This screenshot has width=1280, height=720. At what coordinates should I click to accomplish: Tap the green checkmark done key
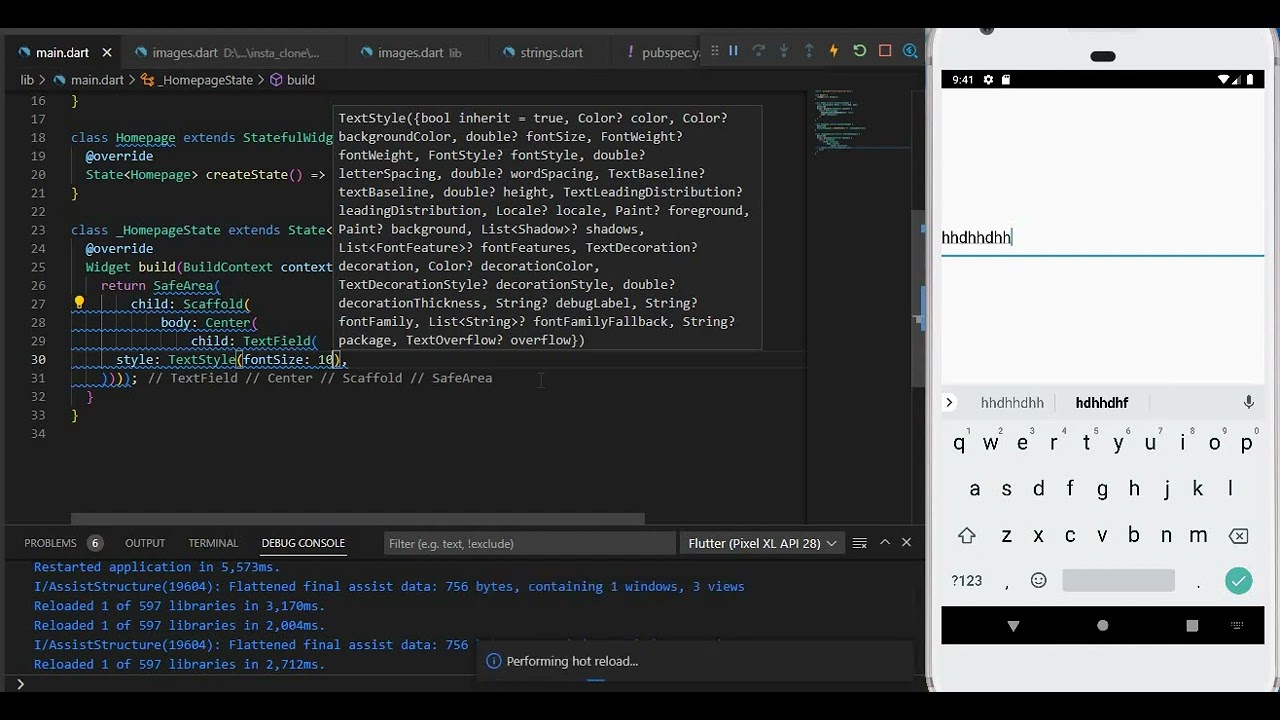coord(1238,580)
